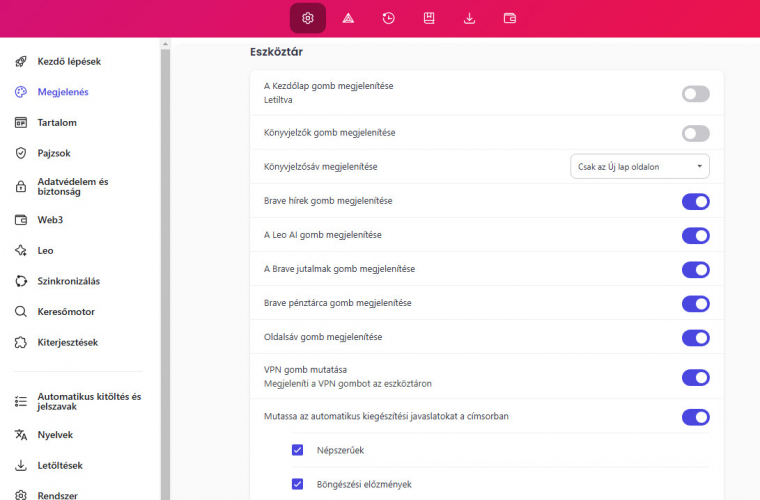Click the puzzle icon next to Kiterjesztések

[21, 342]
